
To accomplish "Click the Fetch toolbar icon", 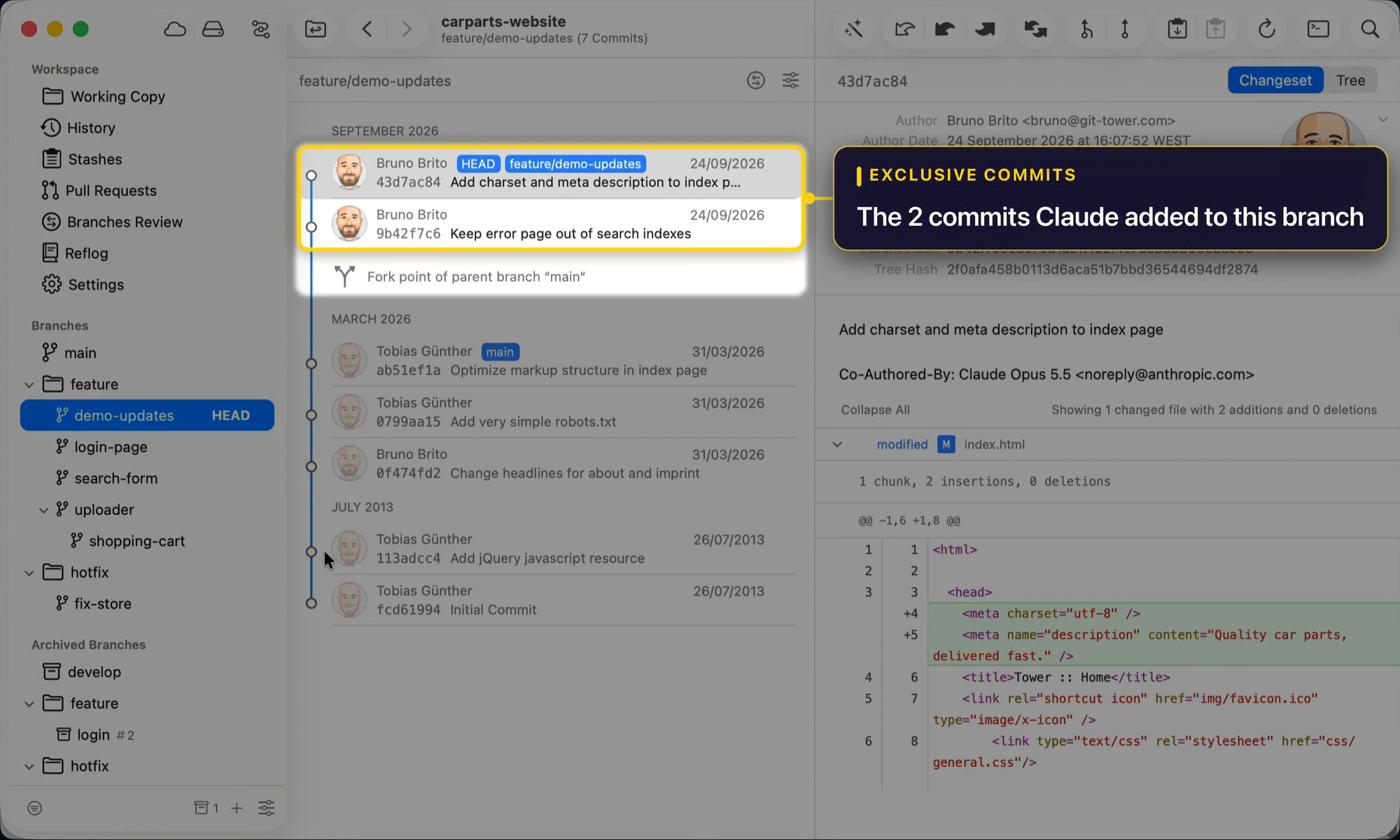I will pos(904,29).
